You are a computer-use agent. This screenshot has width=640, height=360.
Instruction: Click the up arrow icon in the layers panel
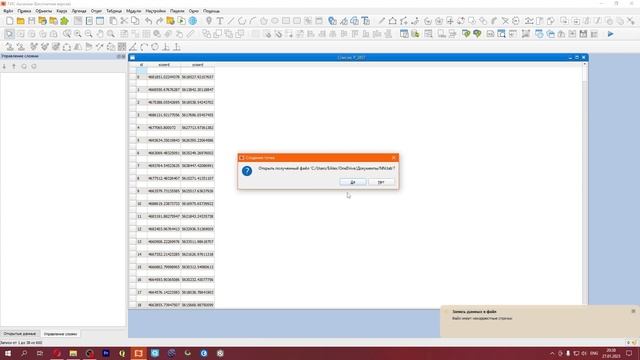(x=14, y=66)
